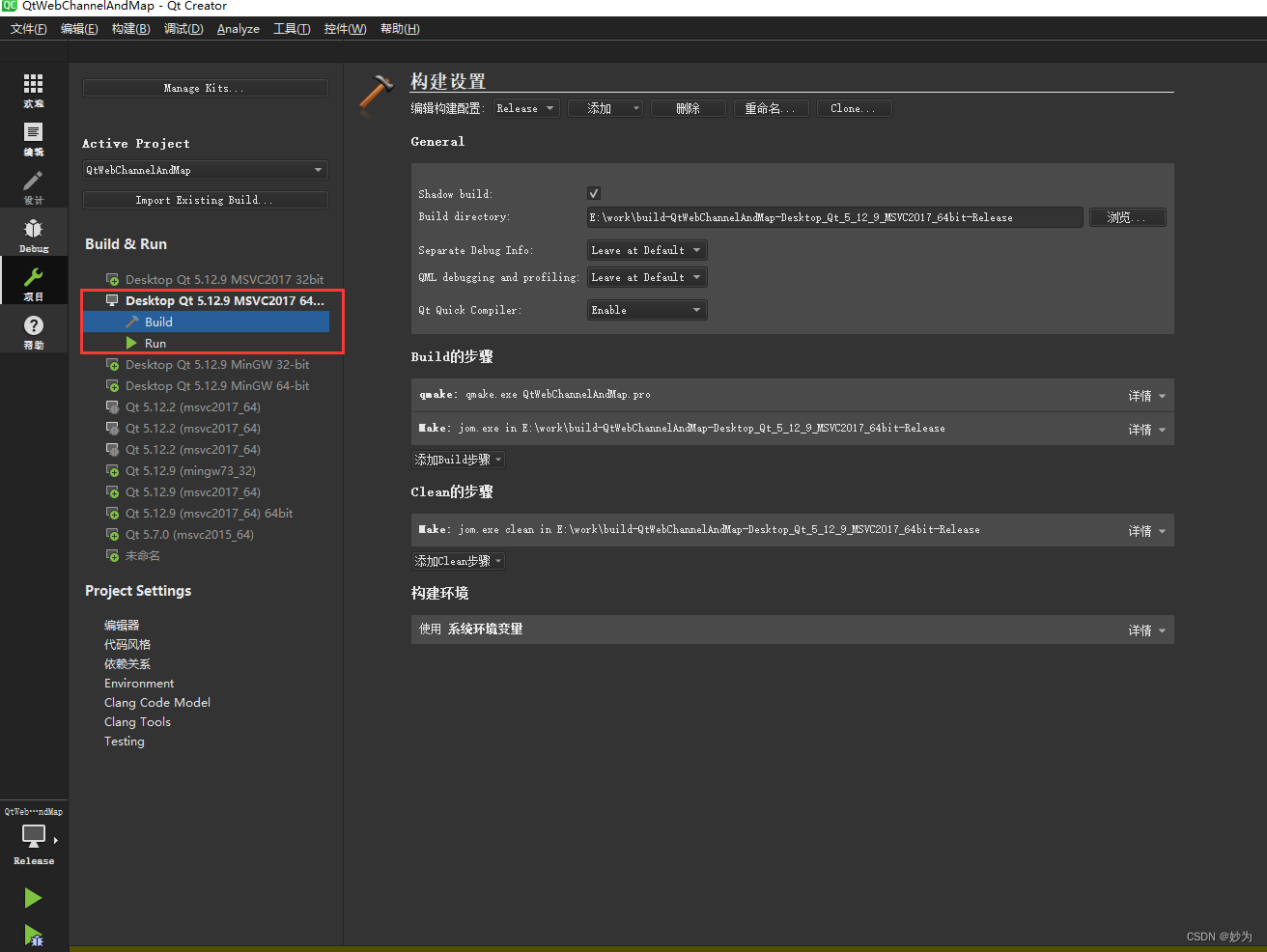Click icon next to 未命名 kit
1267x952 pixels.
(x=112, y=556)
